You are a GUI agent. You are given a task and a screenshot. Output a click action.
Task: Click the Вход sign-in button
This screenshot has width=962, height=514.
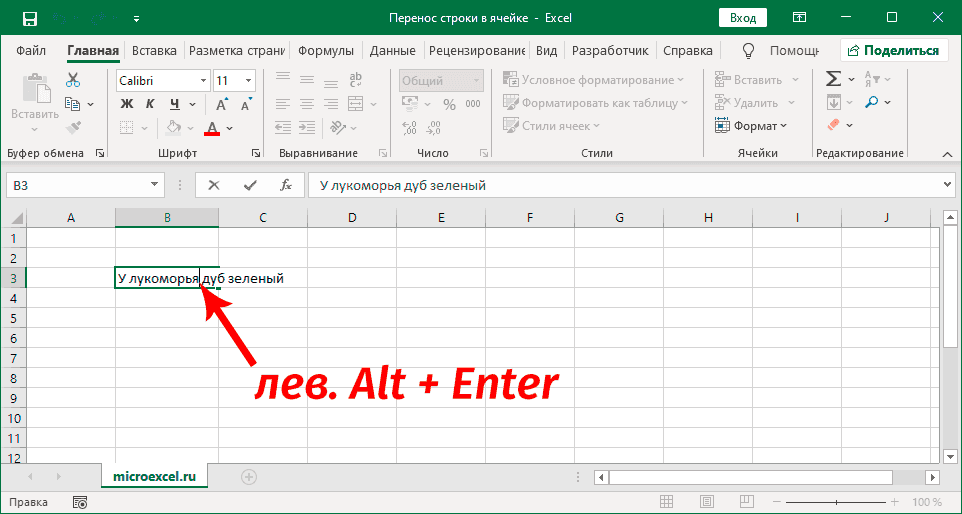[742, 18]
